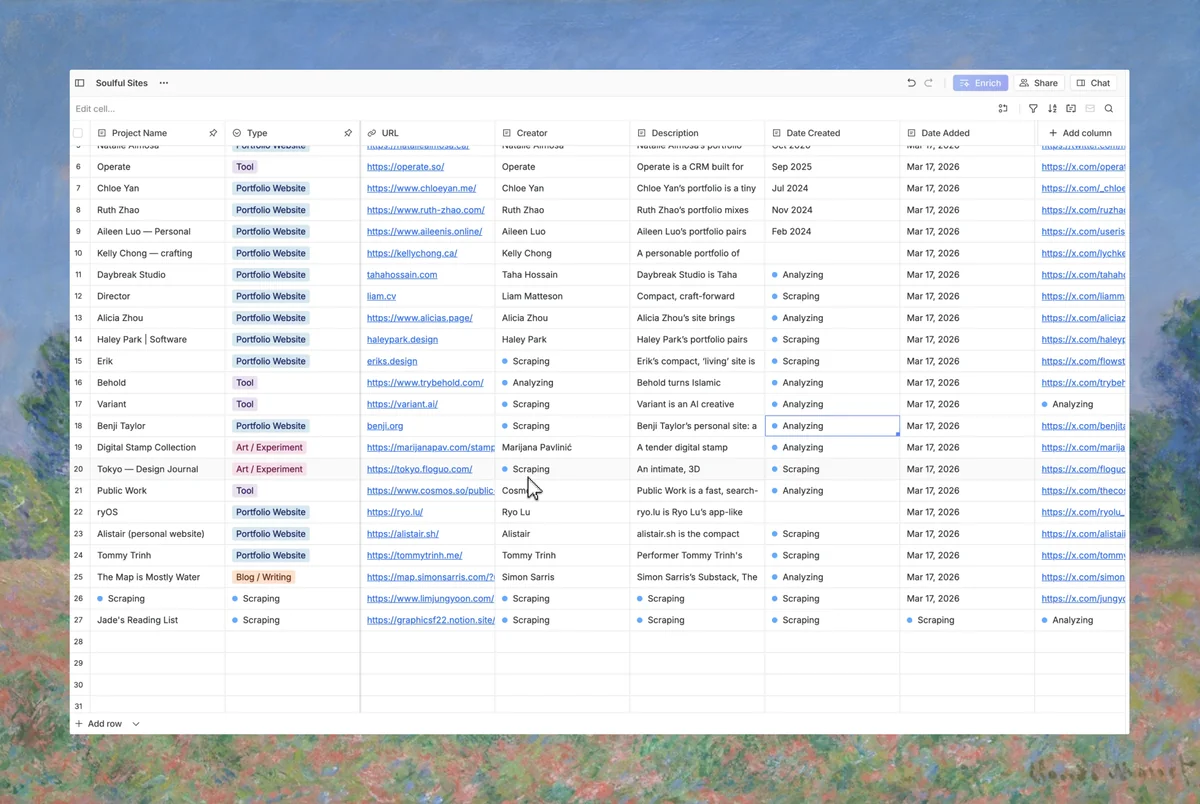Screen dimensions: 1200x804
Task: Toggle the select-all rows checkbox
Action: (78, 133)
